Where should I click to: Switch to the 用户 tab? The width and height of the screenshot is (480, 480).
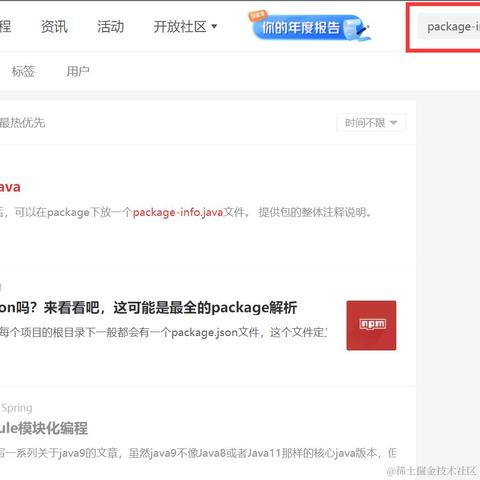pos(78,71)
